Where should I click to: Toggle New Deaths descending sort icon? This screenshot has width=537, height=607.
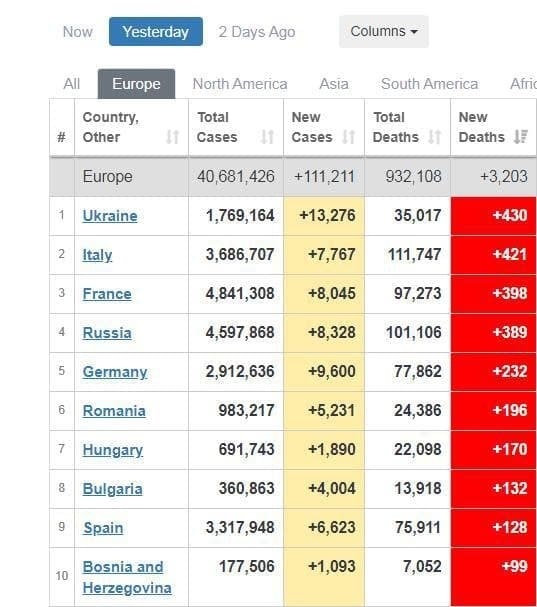[521, 137]
